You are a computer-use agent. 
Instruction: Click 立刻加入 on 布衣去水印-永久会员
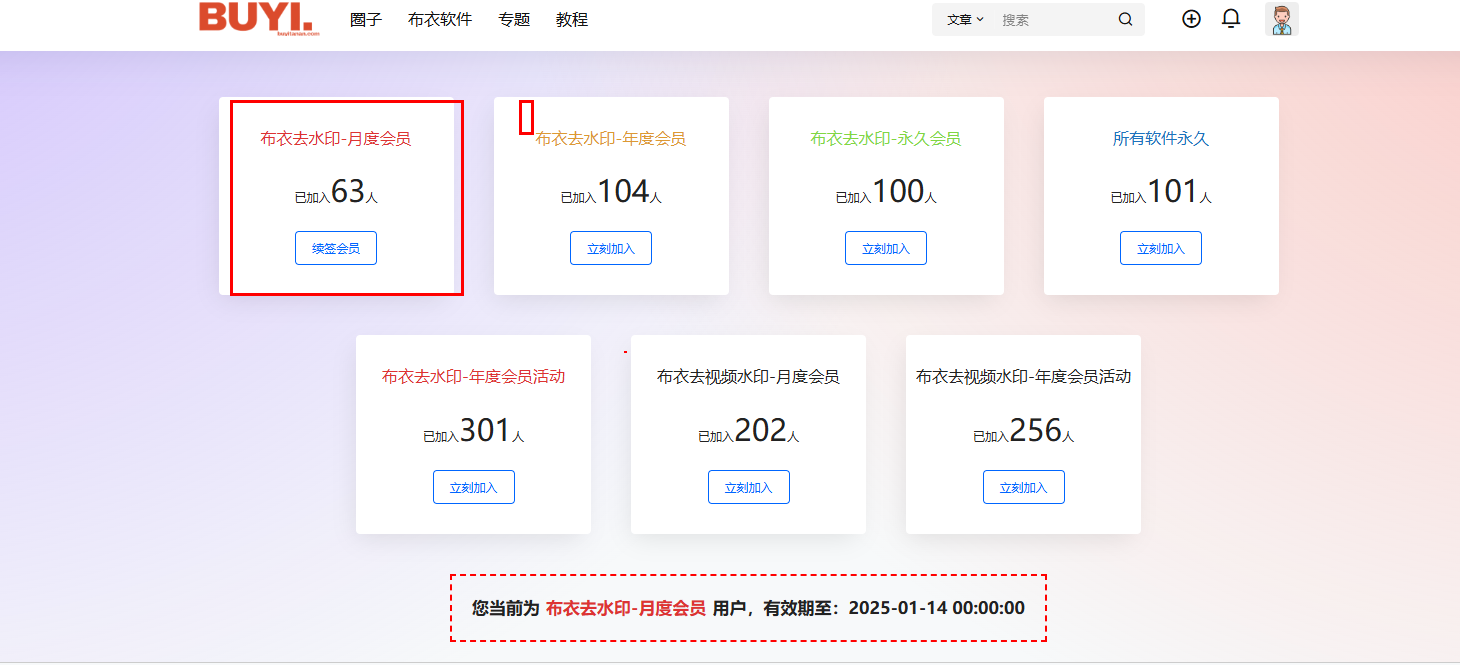point(886,247)
